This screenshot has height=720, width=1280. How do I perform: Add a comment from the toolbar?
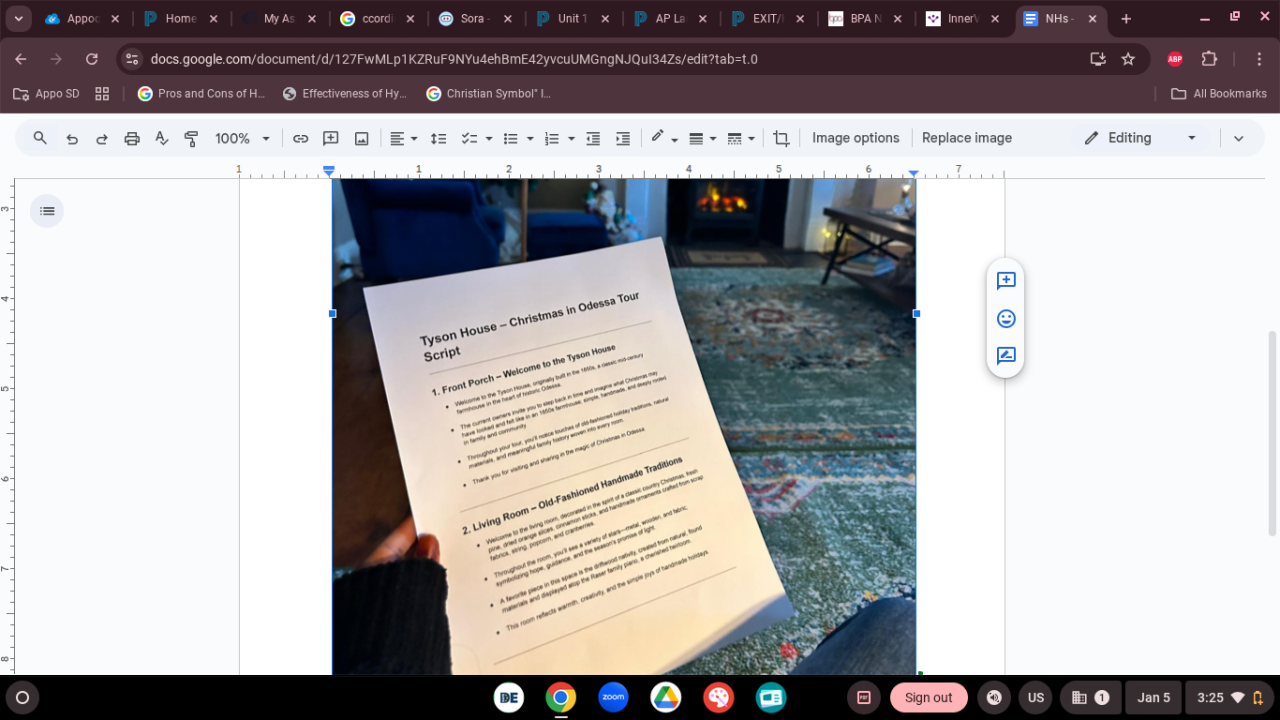pos(331,138)
